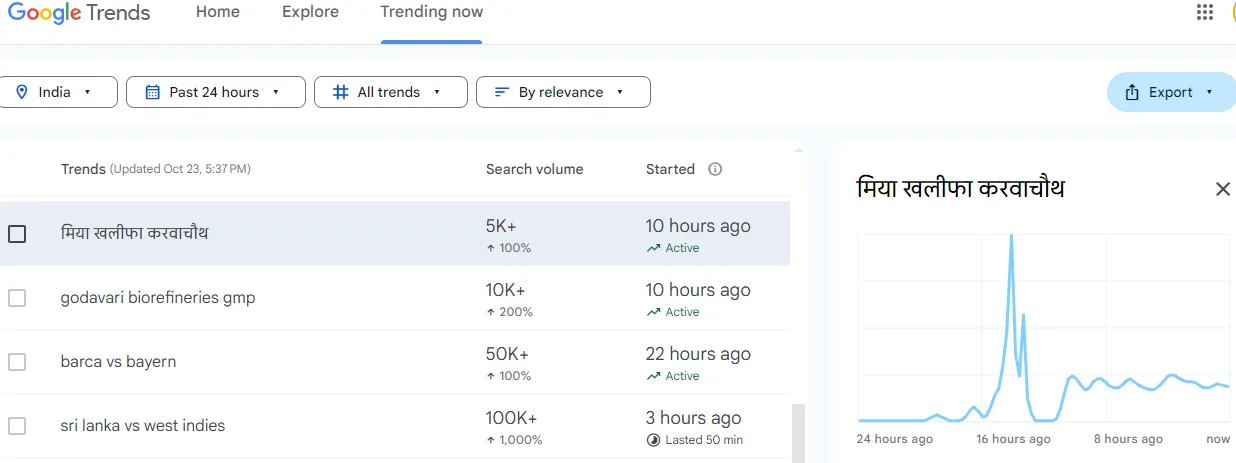Click the Trends column header text
The height and width of the screenshot is (463, 1236).
tap(83, 169)
